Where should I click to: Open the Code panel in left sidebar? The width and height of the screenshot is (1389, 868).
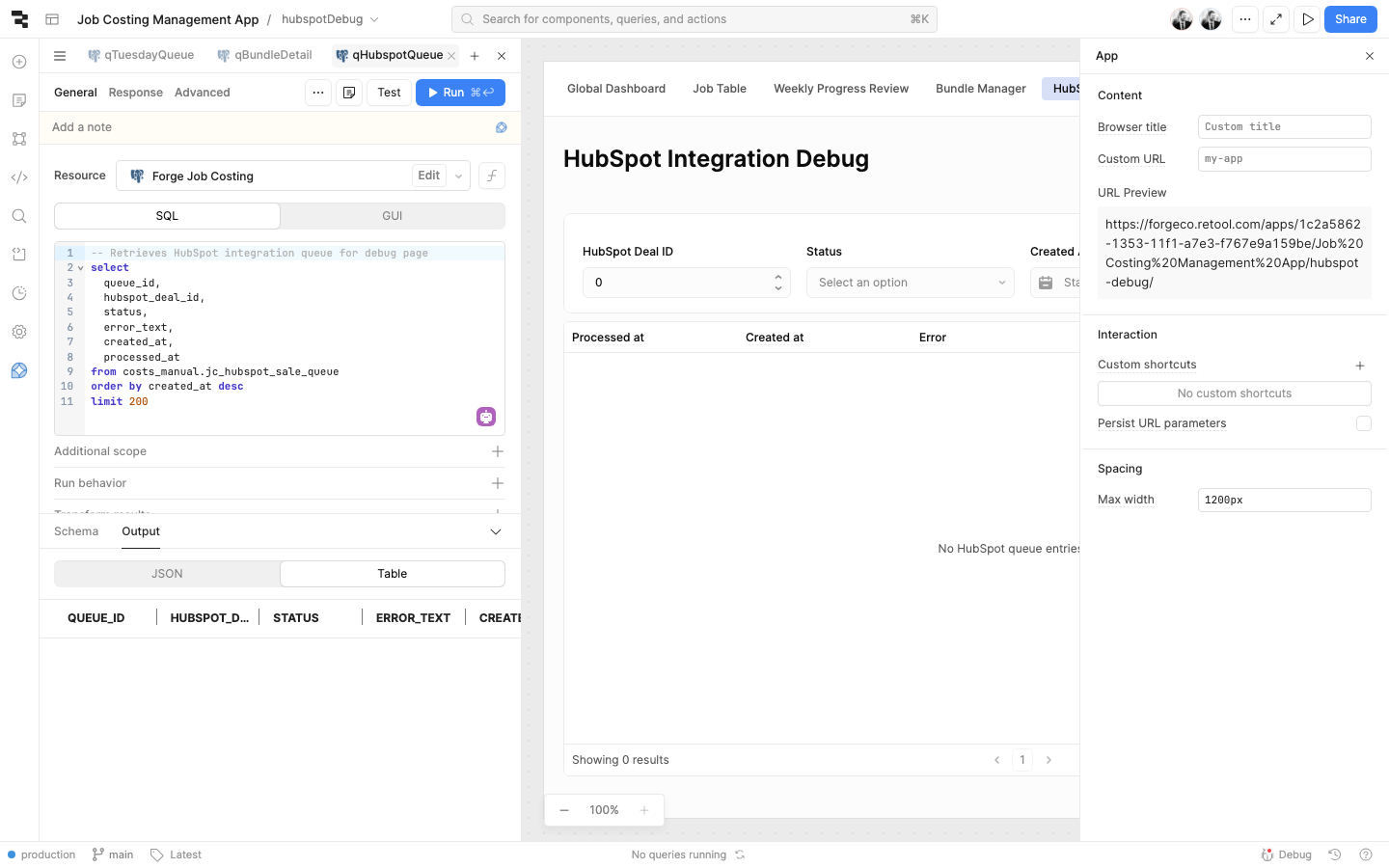19,177
